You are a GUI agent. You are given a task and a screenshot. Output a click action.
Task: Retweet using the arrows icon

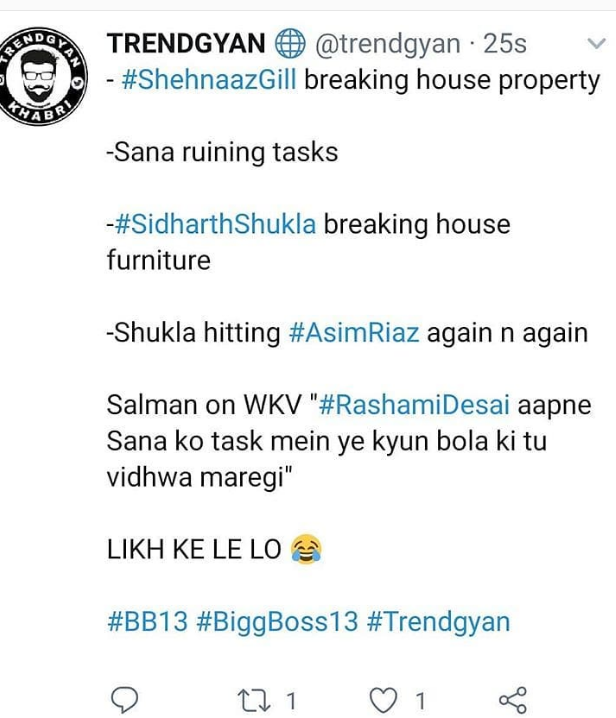pyautogui.click(x=254, y=701)
